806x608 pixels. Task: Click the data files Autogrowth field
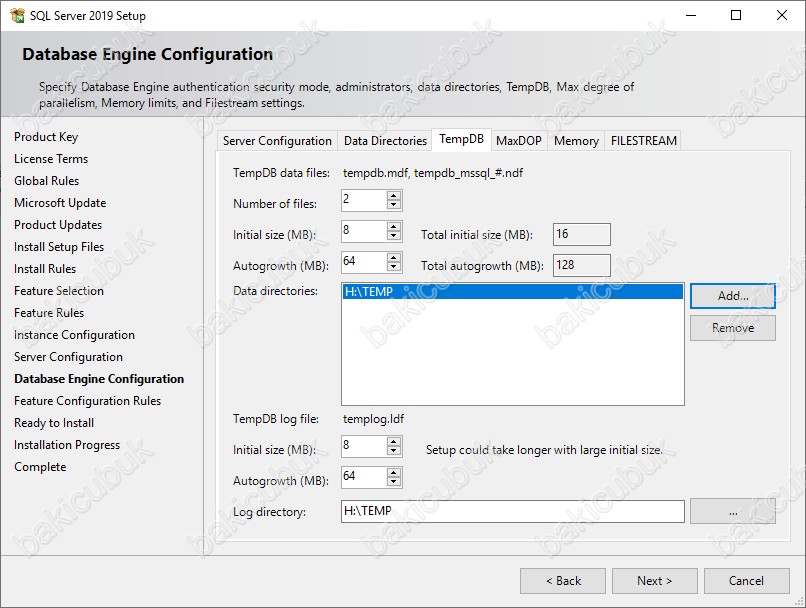364,262
